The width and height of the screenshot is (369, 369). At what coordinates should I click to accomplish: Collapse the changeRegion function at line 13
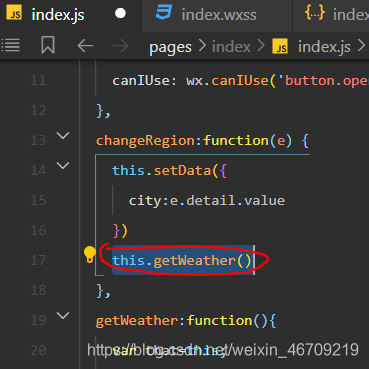[x=63, y=135]
